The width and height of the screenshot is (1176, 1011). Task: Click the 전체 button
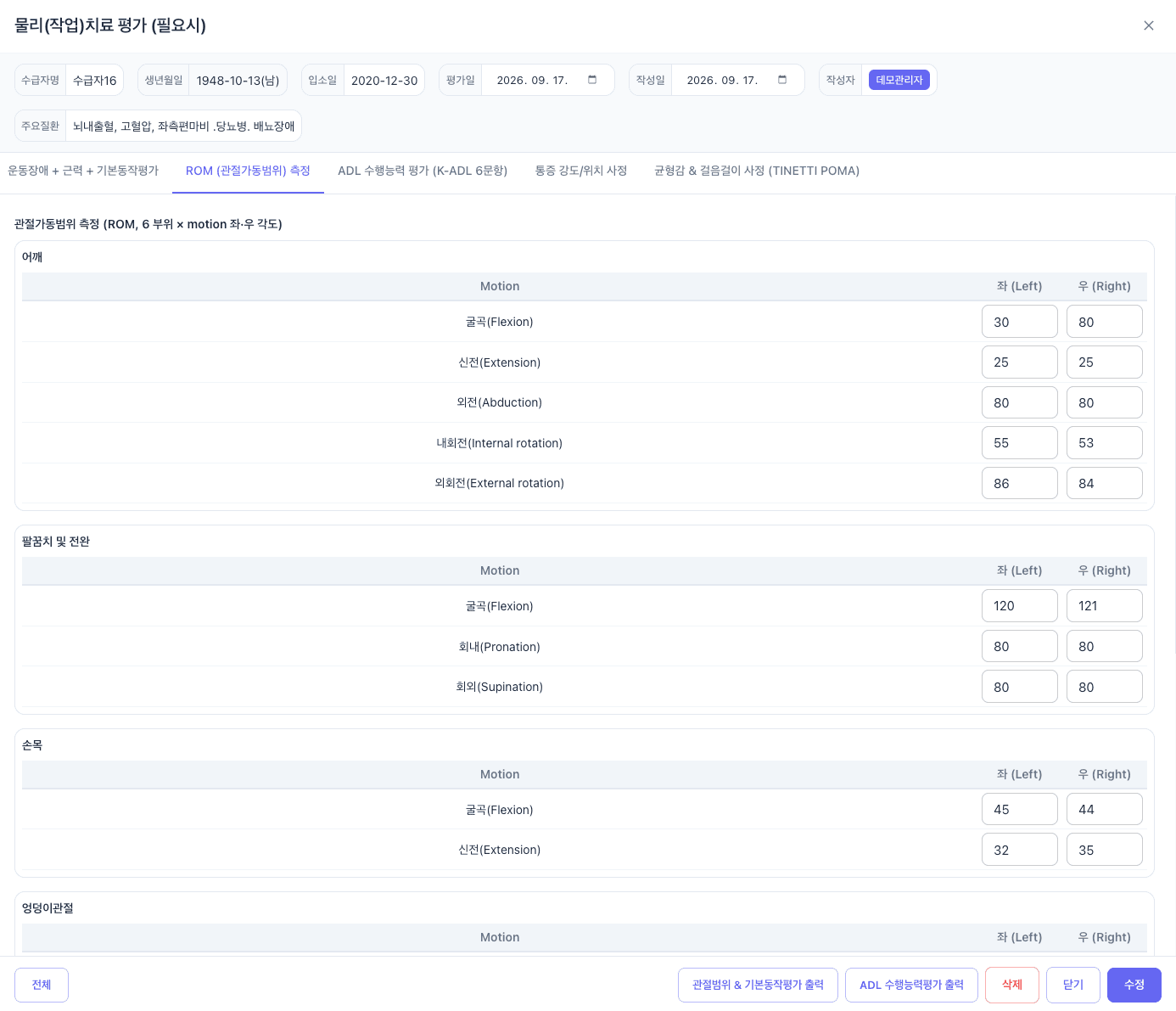point(42,985)
